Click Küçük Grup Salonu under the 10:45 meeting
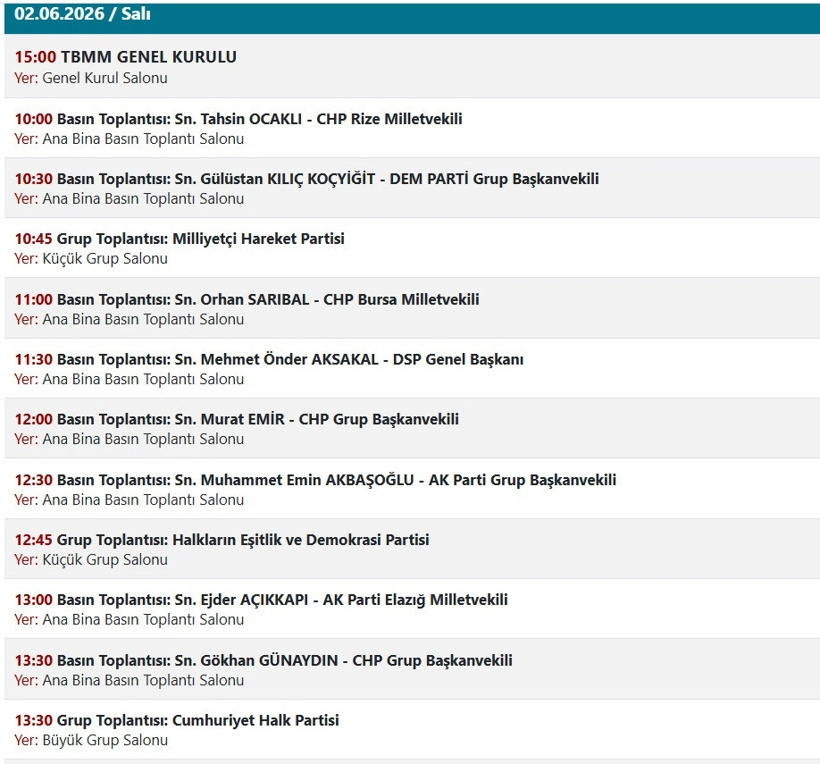 [x=105, y=259]
